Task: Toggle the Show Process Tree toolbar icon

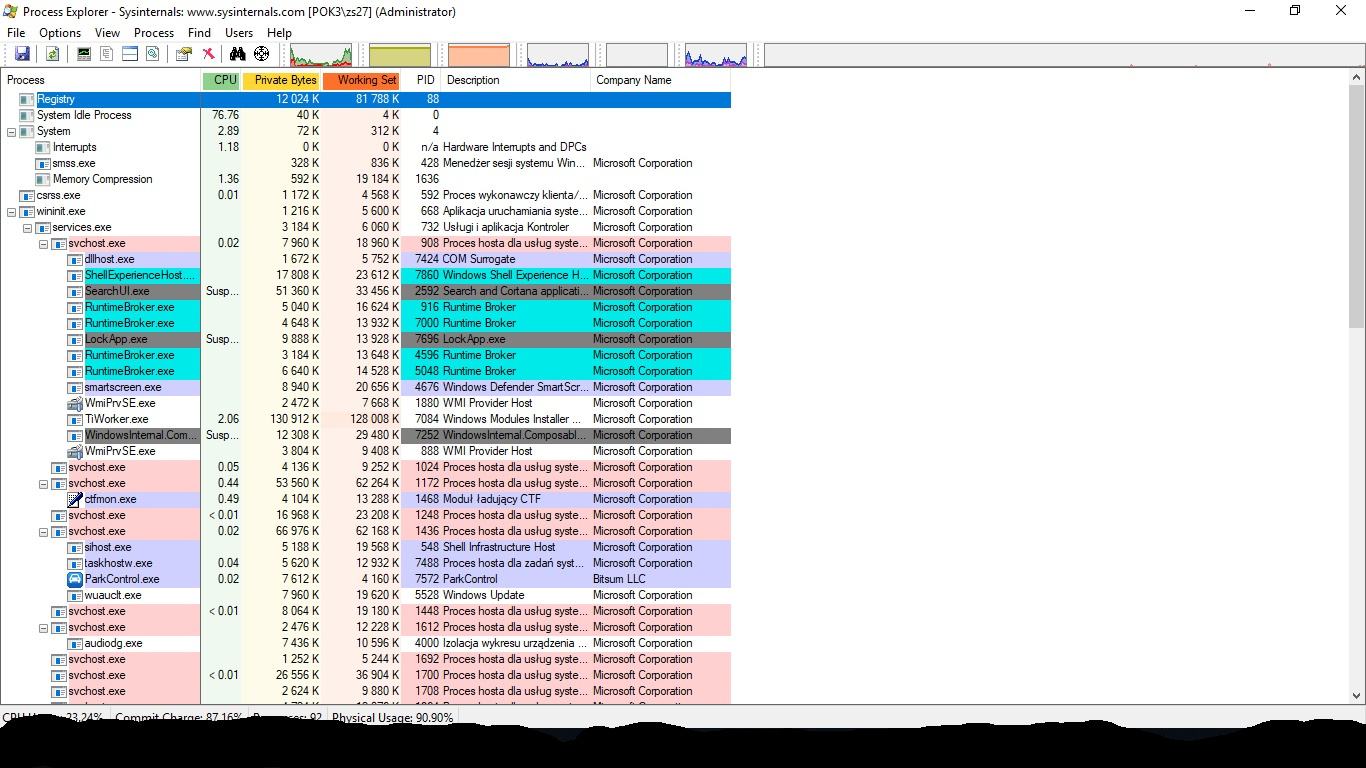Action: pyautogui.click(x=107, y=54)
